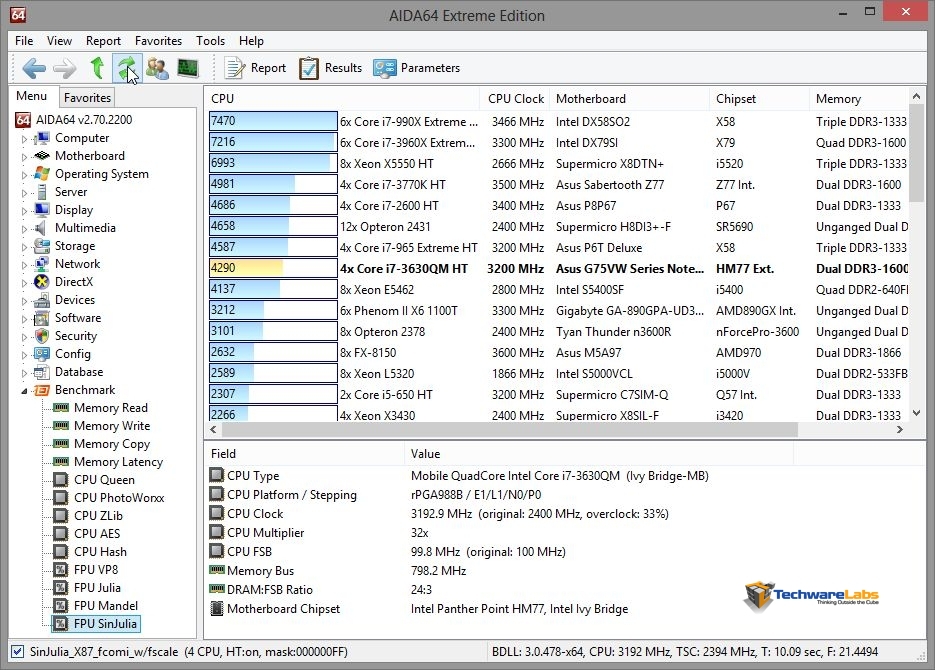Sort by the Chipset column header
The image size is (935, 670).
coord(759,98)
